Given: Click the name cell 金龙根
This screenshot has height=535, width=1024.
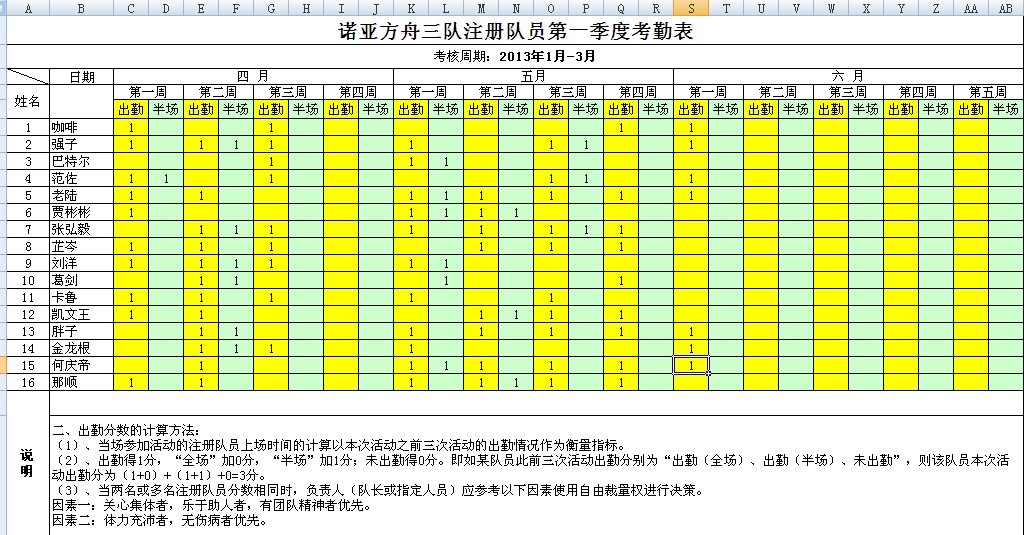Looking at the screenshot, I should pos(82,348).
